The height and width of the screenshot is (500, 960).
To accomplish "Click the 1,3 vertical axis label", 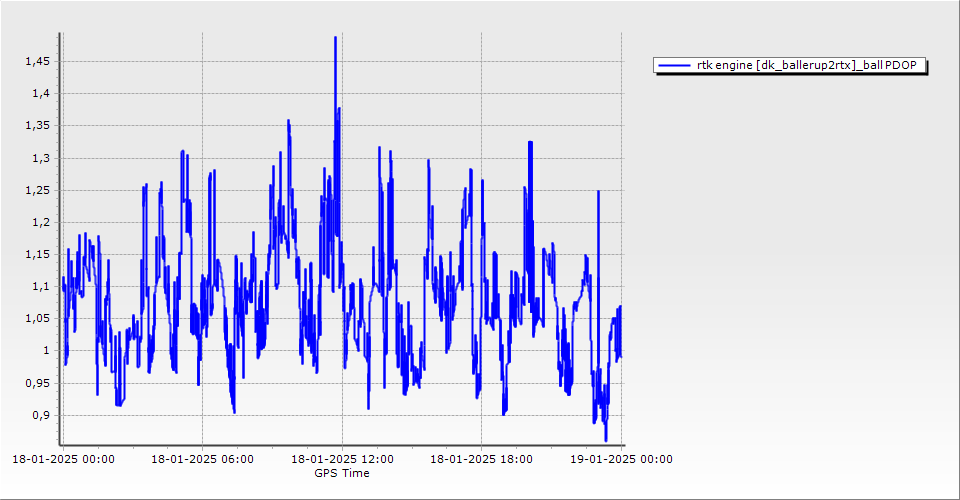I will click(x=39, y=158).
